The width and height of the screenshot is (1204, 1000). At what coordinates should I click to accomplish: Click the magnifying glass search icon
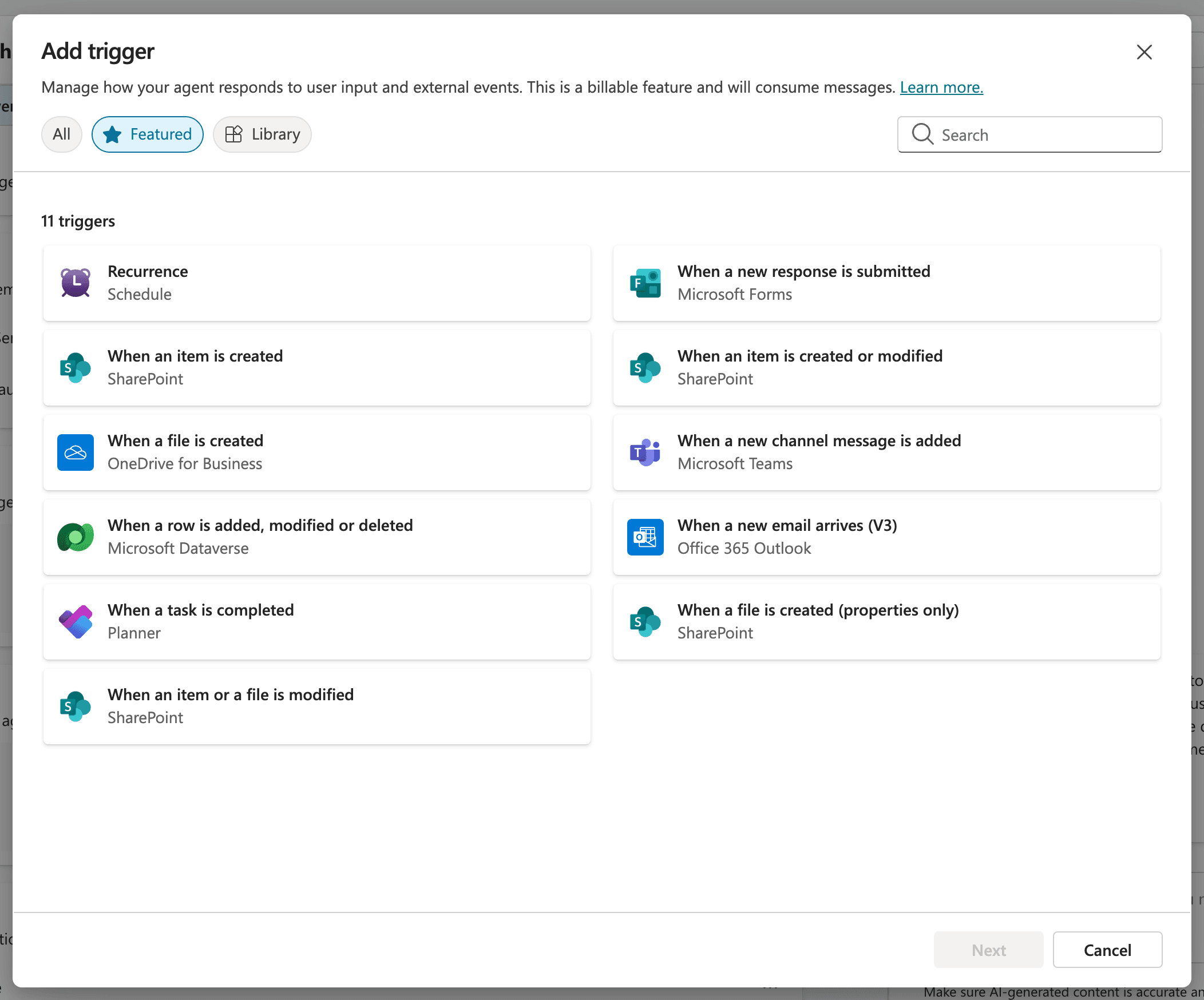pyautogui.click(x=922, y=134)
